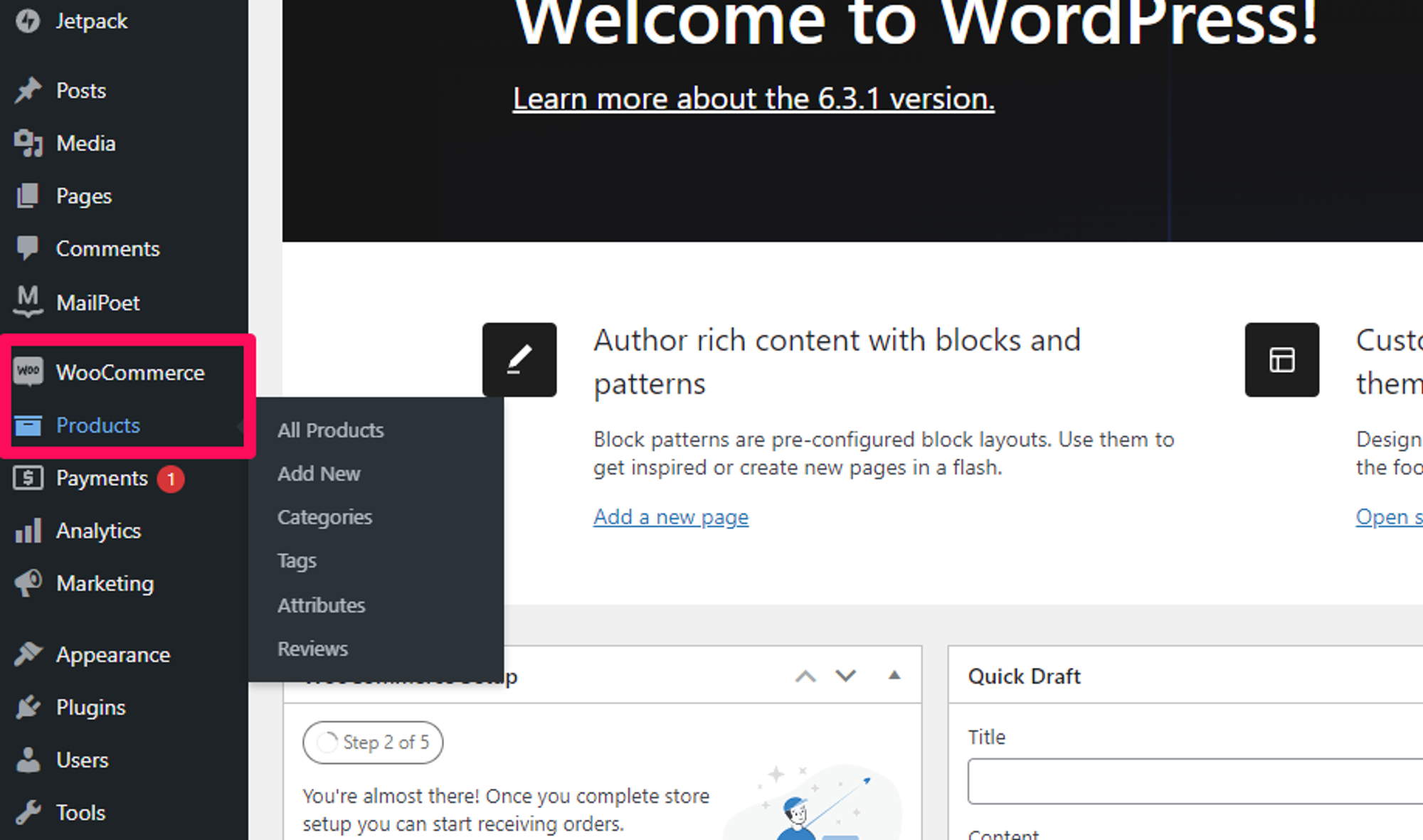Collapse the WooCommerce Setup panel

894,676
